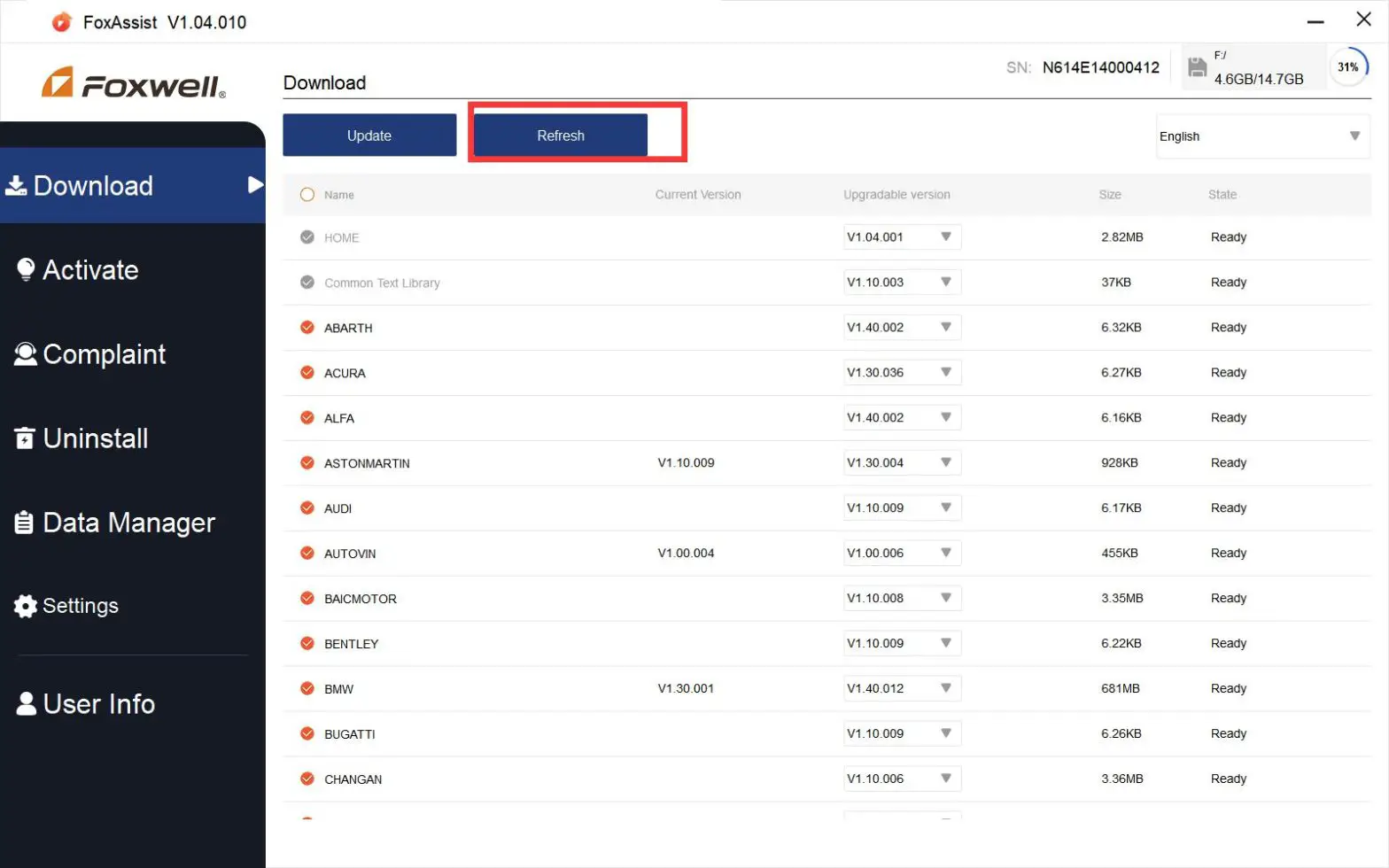Click the HOME size value 2.82MB
The image size is (1389, 868).
point(1122,236)
